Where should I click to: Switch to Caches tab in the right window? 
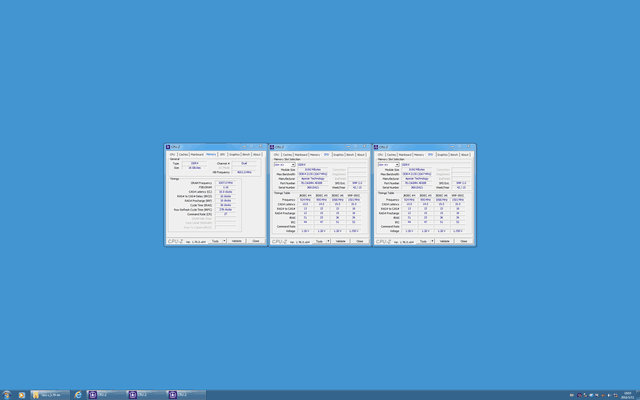(391, 155)
